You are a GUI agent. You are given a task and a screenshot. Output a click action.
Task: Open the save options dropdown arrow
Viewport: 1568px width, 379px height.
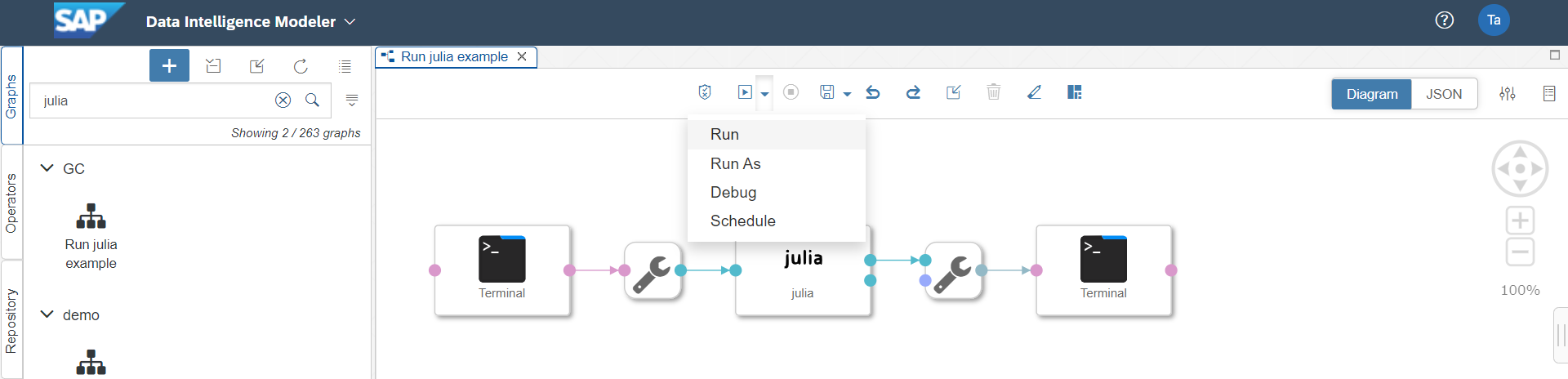[x=847, y=94]
